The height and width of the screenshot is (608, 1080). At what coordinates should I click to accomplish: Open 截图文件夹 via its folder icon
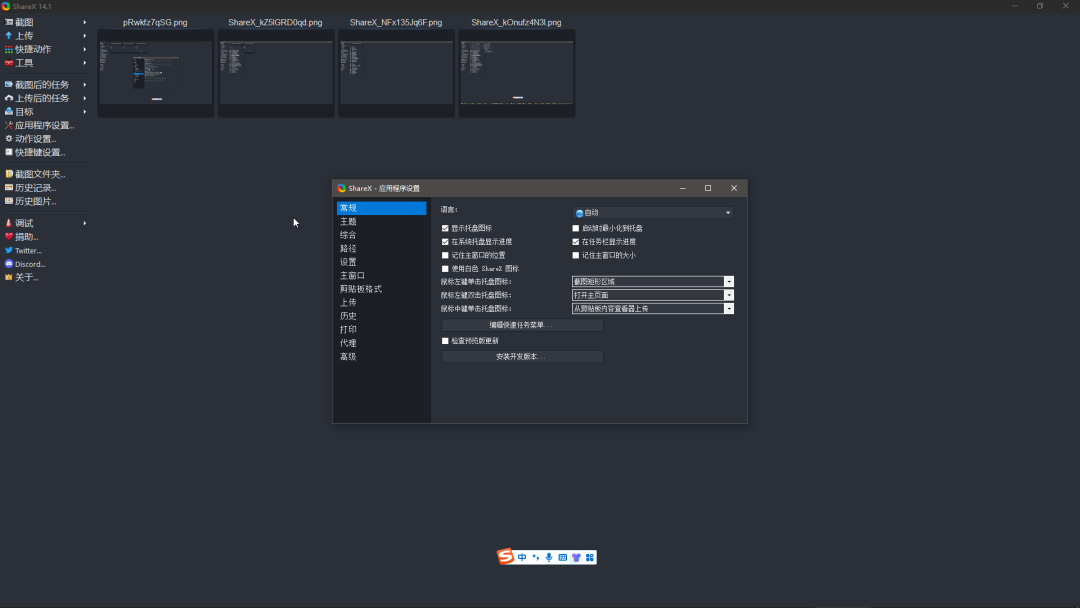pyautogui.click(x=9, y=174)
